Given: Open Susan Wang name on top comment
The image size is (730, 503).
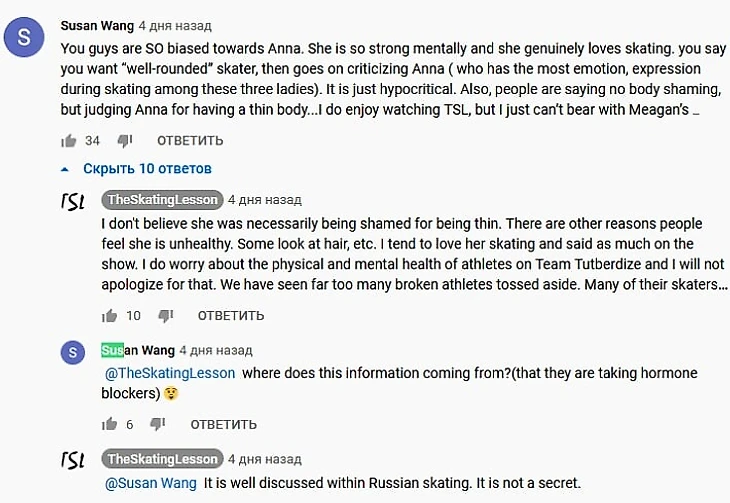Looking at the screenshot, I should 97,26.
